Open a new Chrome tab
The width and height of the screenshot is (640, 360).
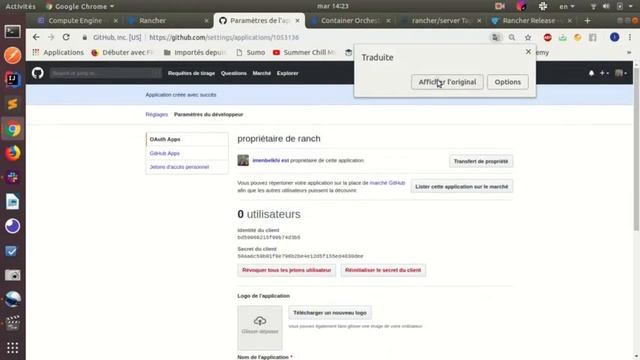(x=587, y=20)
